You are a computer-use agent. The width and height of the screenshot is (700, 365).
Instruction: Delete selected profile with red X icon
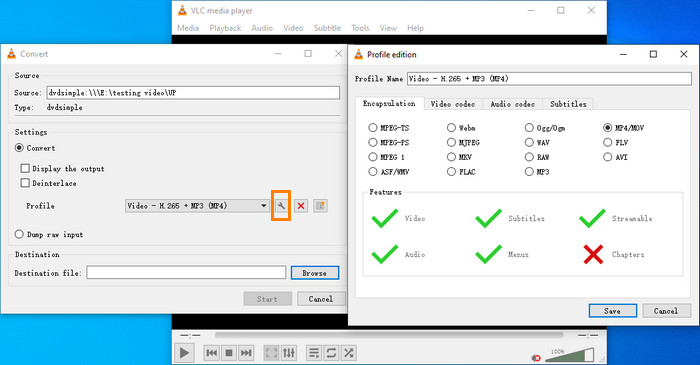[x=301, y=206]
